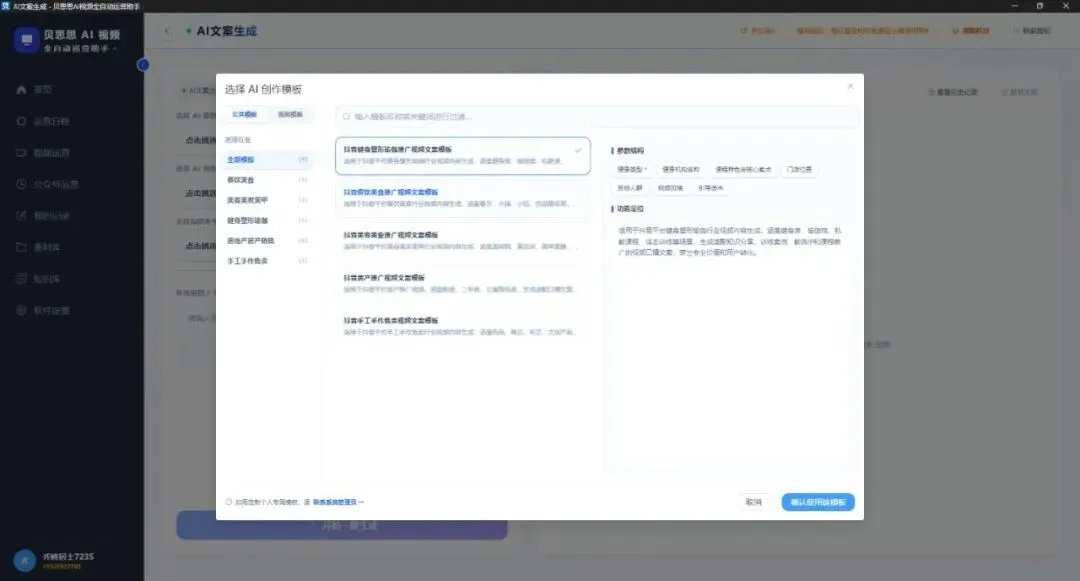This screenshot has height=581, width=1080.
Task: Open the folder icon (素材库) in the sidebar
Action: pos(21,247)
